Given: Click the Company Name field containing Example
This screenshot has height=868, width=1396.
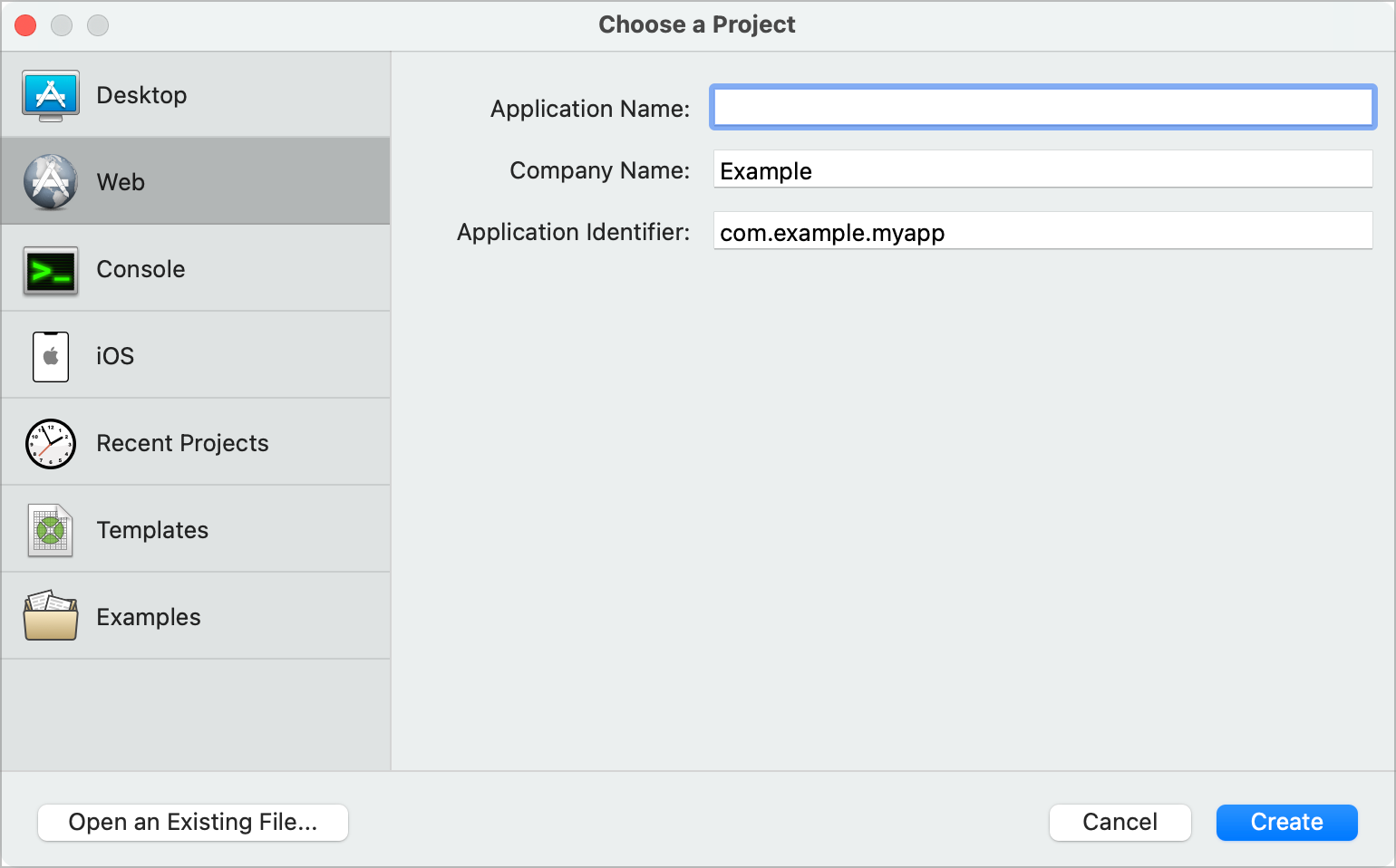Looking at the screenshot, I should point(1043,169).
